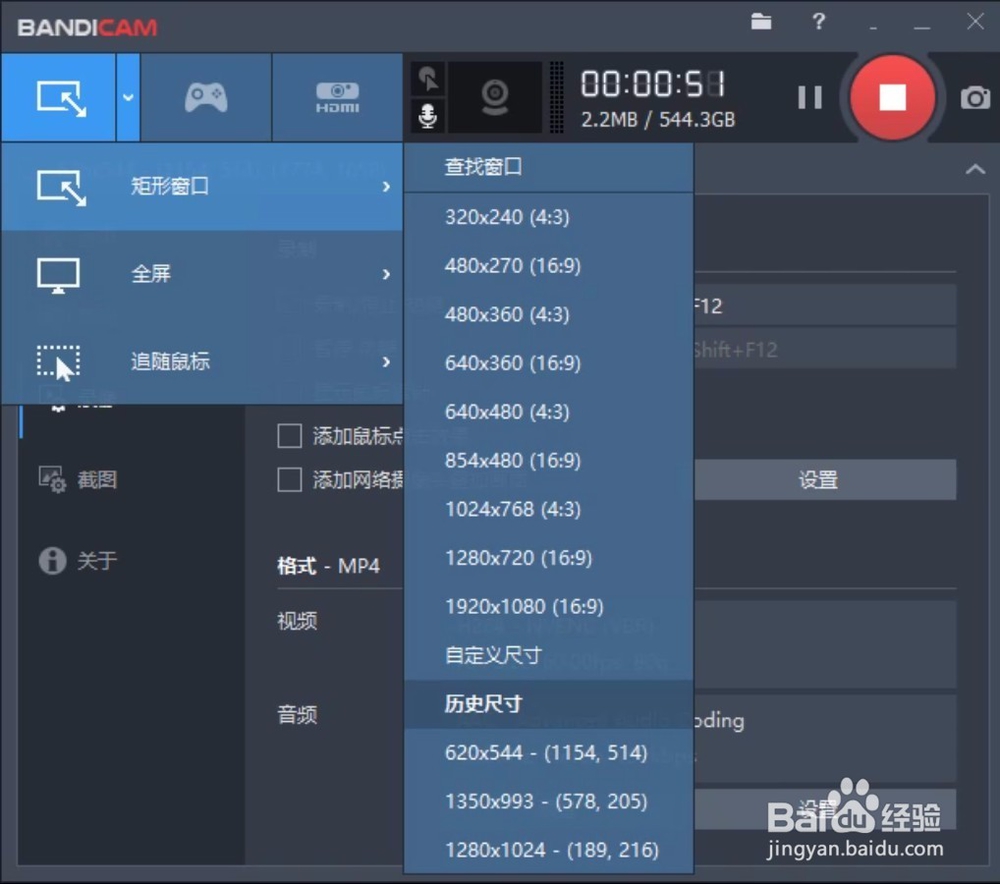Viewport: 1000px width, 884px height.
Task: Open the output folder icon
Action: 761,22
